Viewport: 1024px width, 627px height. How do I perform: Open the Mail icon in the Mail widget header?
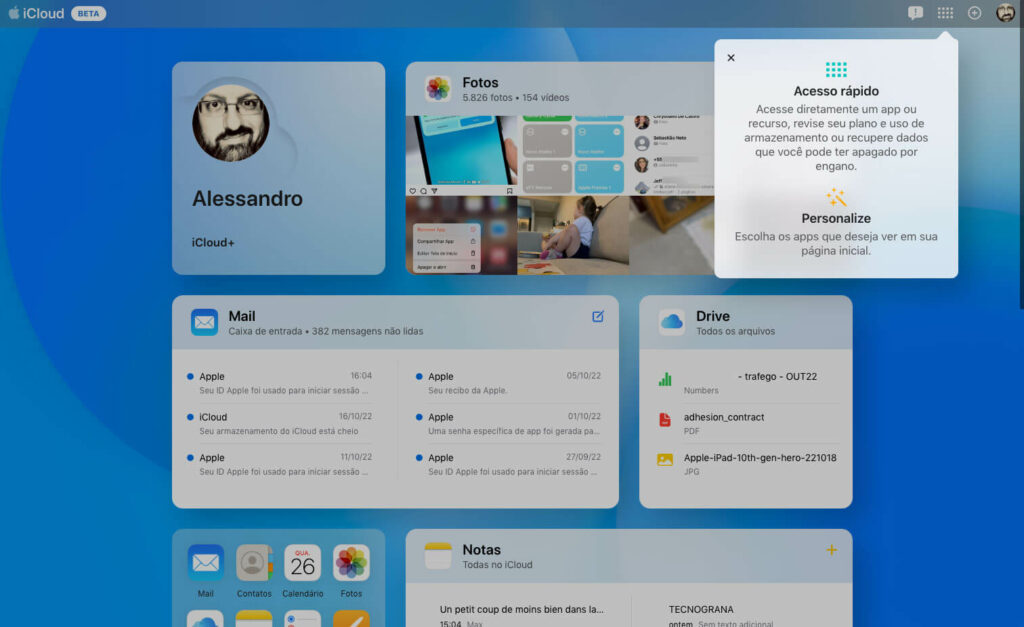204,321
